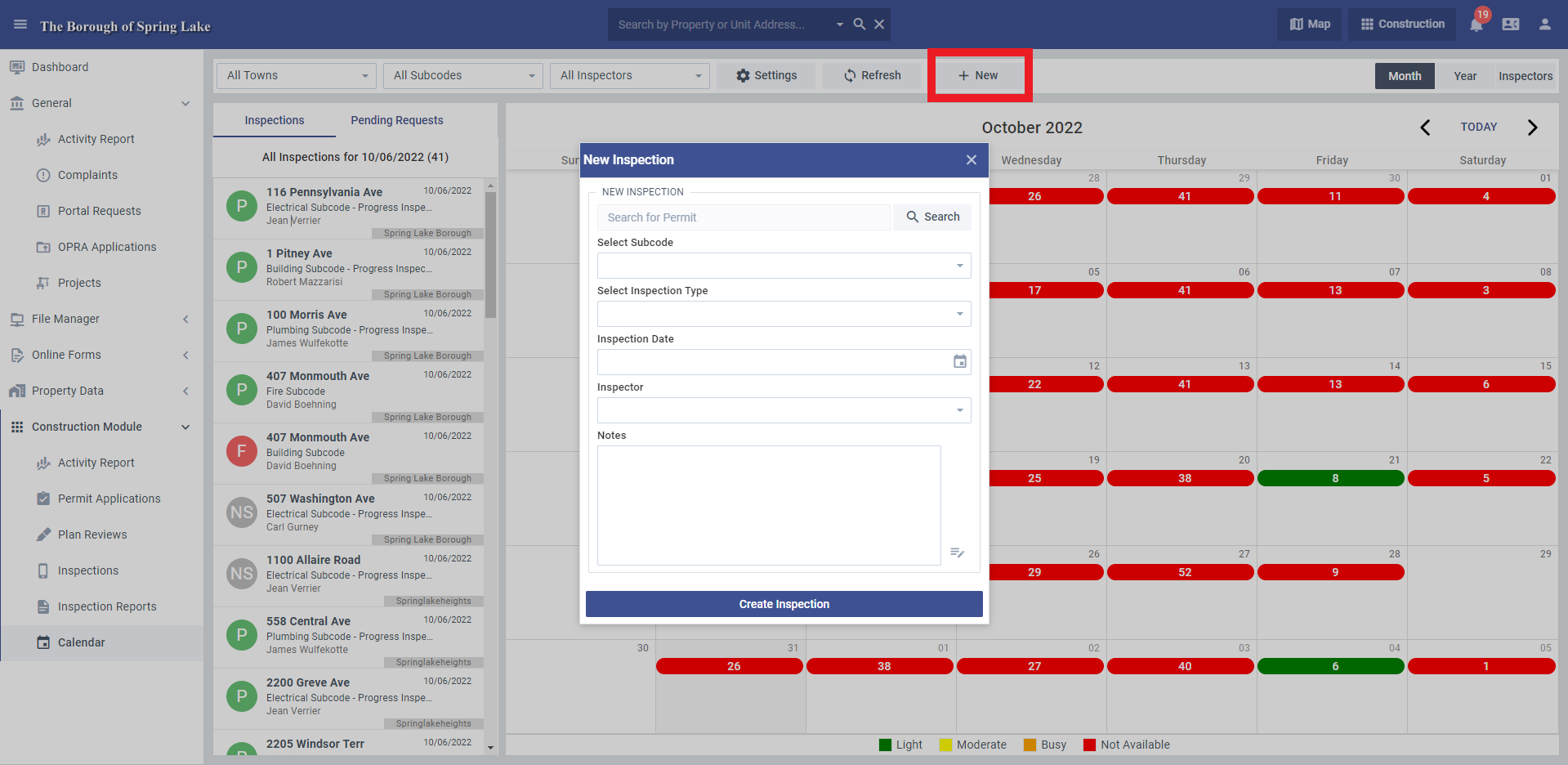Go to previous month arrow

(1425, 127)
